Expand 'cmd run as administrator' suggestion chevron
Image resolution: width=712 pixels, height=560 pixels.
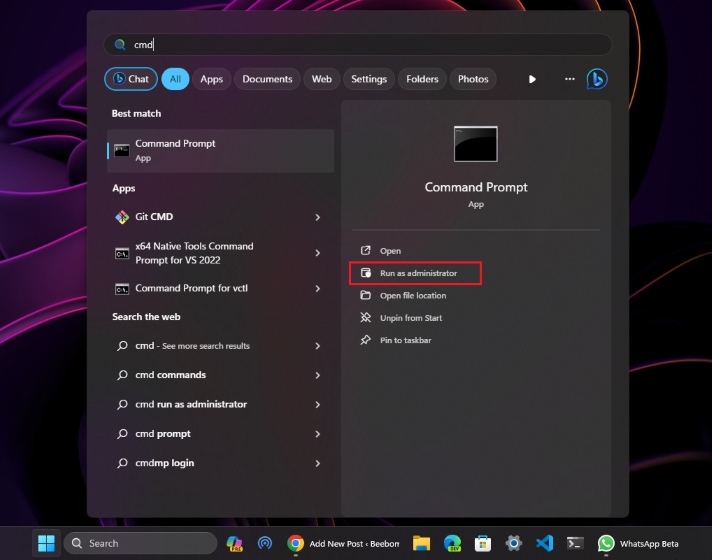pyautogui.click(x=317, y=405)
